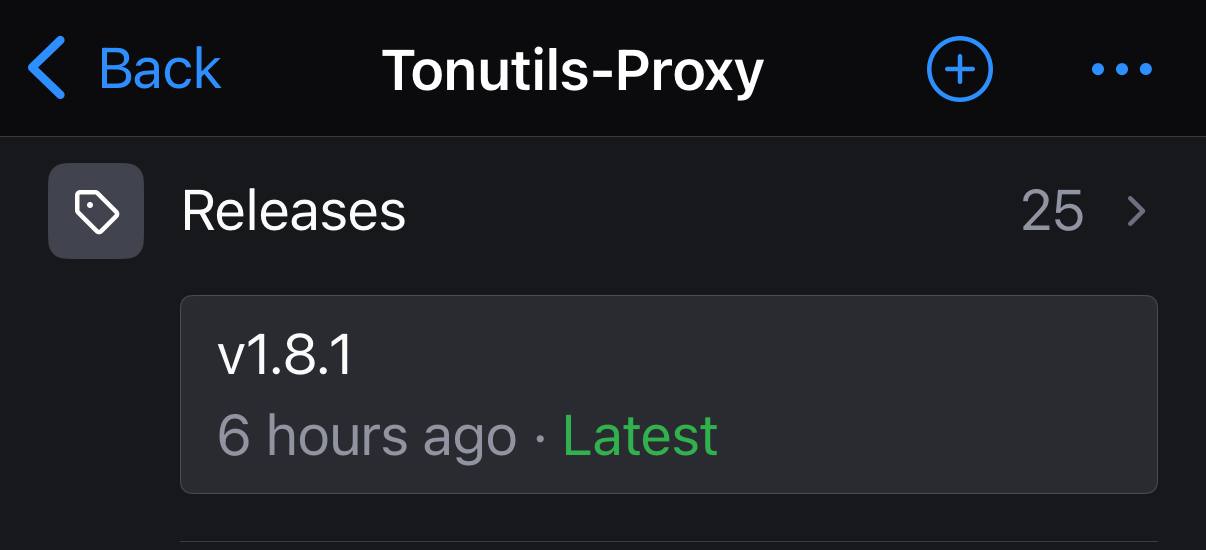Click the dot separator before Latest
The height and width of the screenshot is (550, 1206).
coord(540,437)
